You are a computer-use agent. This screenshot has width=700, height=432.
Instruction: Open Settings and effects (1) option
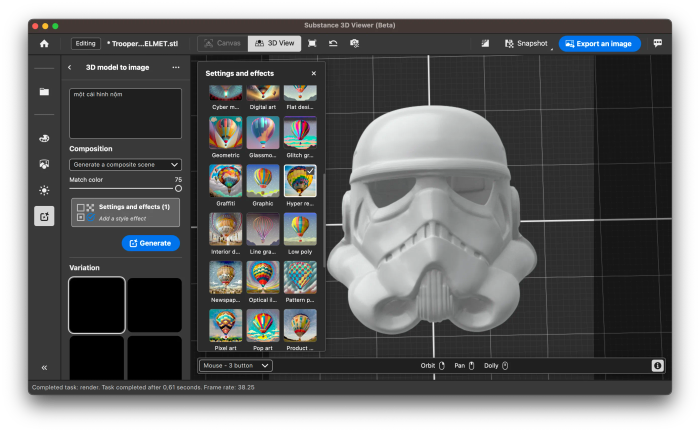(x=125, y=212)
